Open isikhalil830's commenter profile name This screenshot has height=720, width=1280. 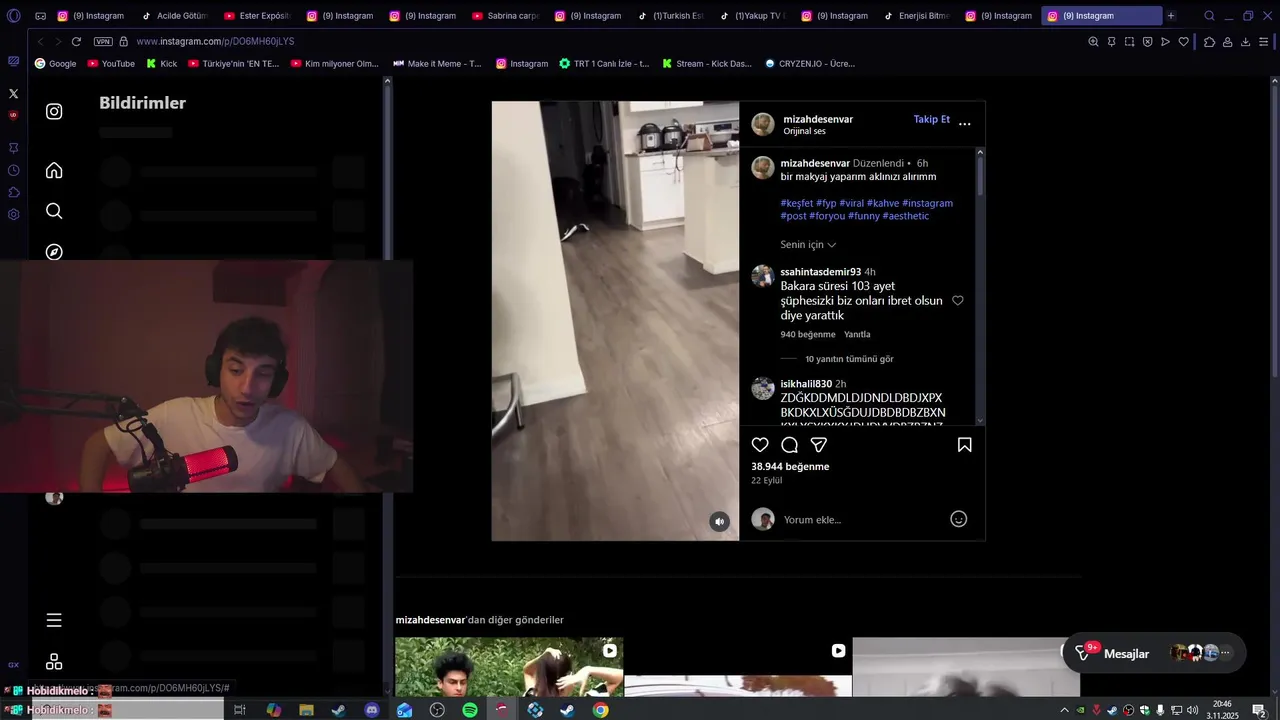[x=806, y=384]
